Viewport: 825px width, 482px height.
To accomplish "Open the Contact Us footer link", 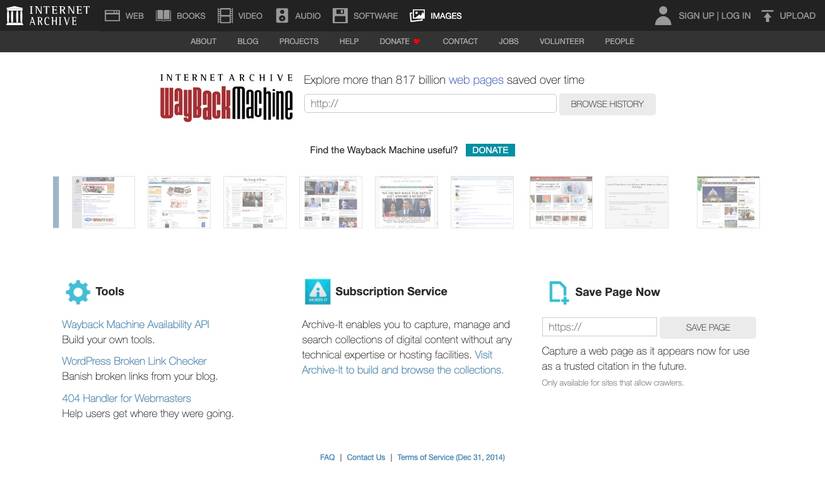I will [x=366, y=457].
